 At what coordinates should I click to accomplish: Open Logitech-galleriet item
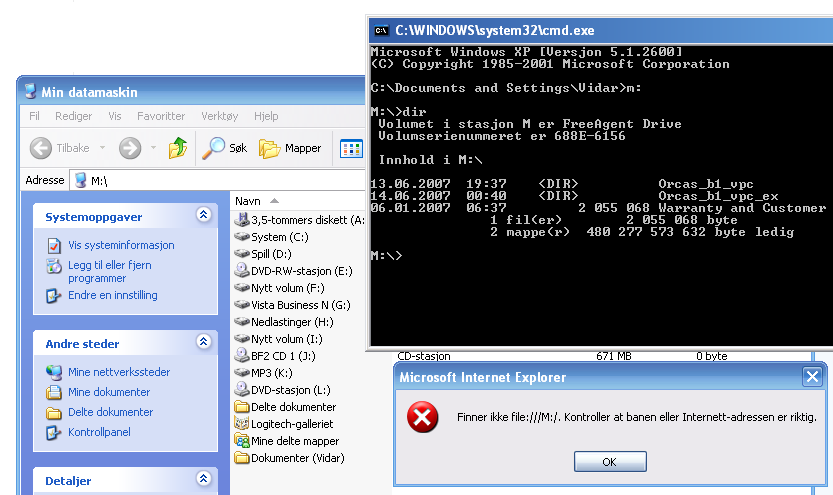point(284,424)
